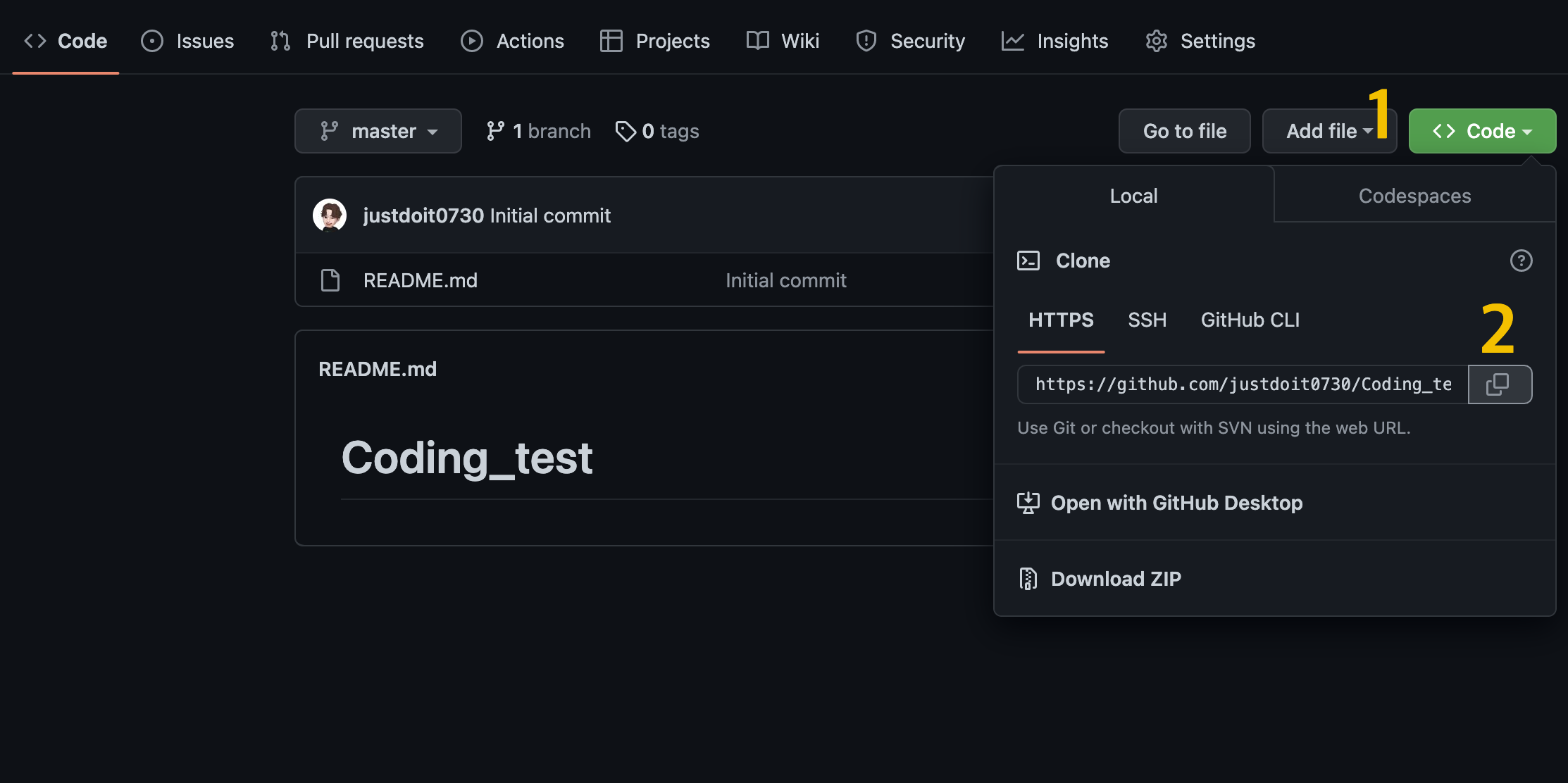Click the table icon of Projects tab
Image resolution: width=1568 pixels, height=783 pixels.
pos(611,41)
